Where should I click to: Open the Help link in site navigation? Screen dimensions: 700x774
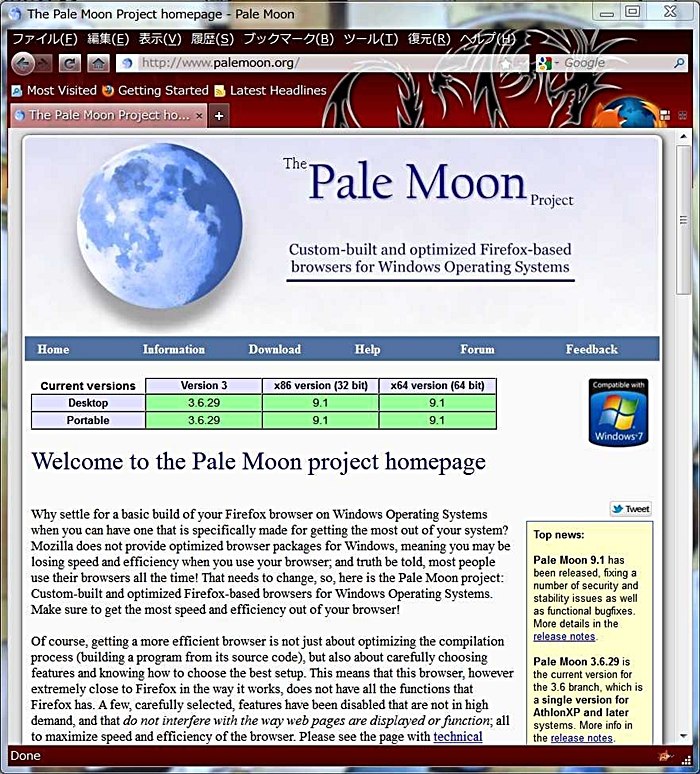pos(367,349)
